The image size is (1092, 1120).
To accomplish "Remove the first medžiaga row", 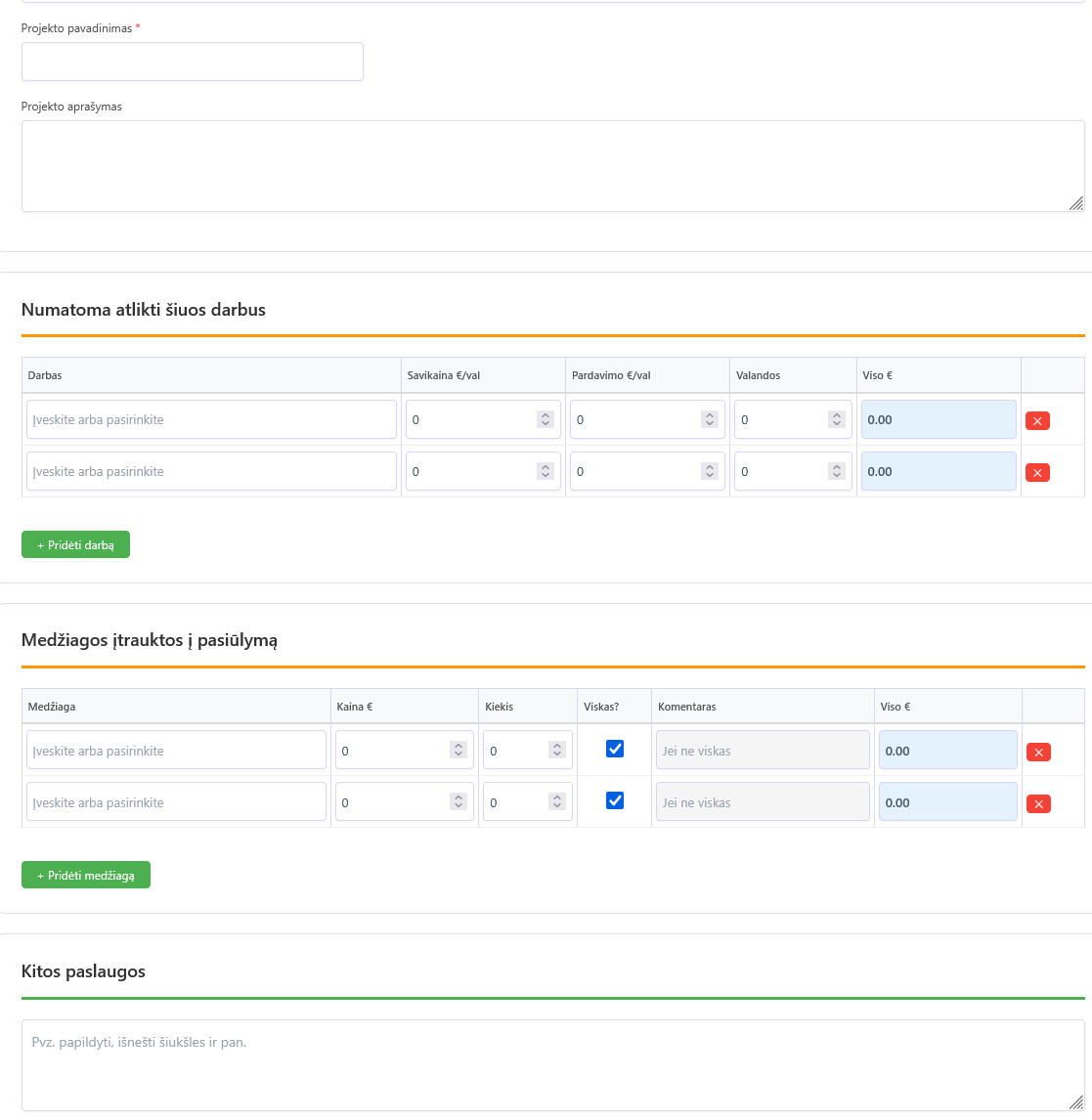I will click(x=1038, y=752).
